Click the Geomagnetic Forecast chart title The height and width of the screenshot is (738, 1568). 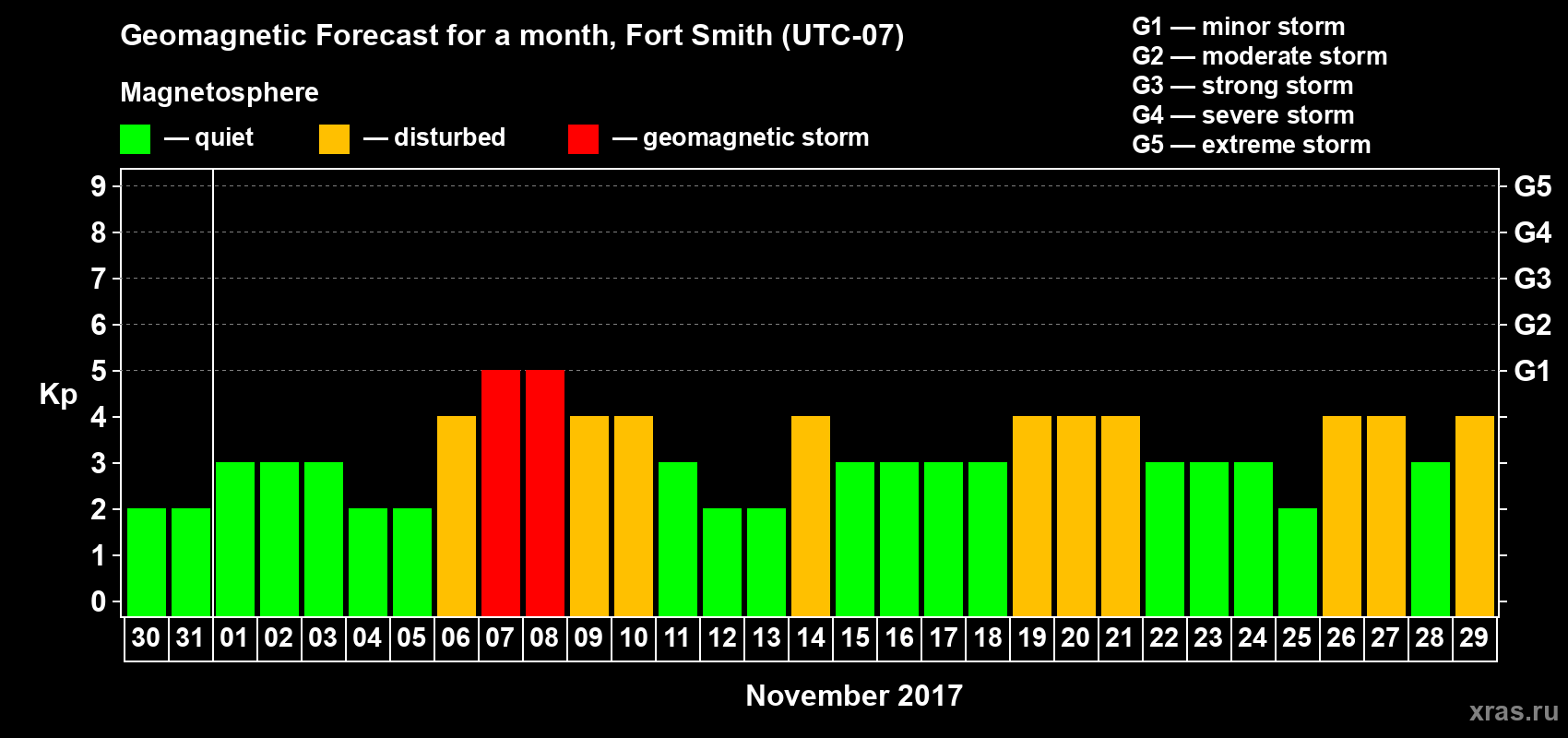[x=512, y=36]
